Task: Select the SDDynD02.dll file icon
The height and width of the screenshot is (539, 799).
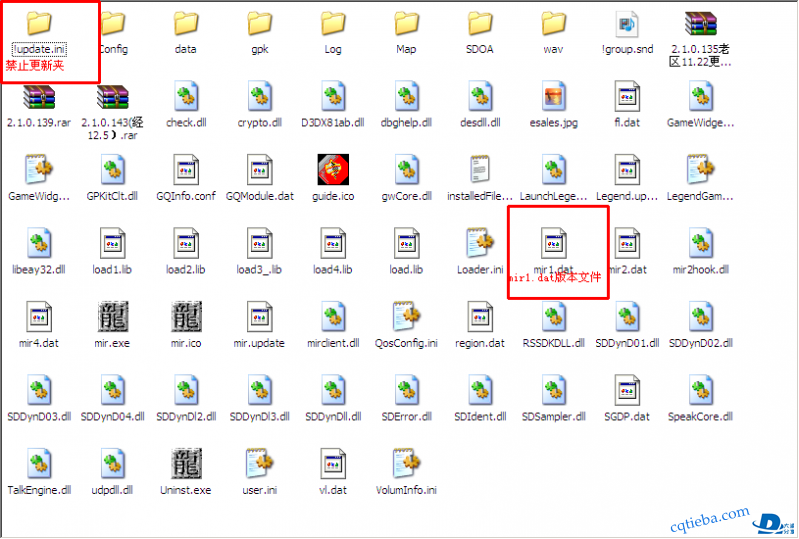Action: coord(701,316)
